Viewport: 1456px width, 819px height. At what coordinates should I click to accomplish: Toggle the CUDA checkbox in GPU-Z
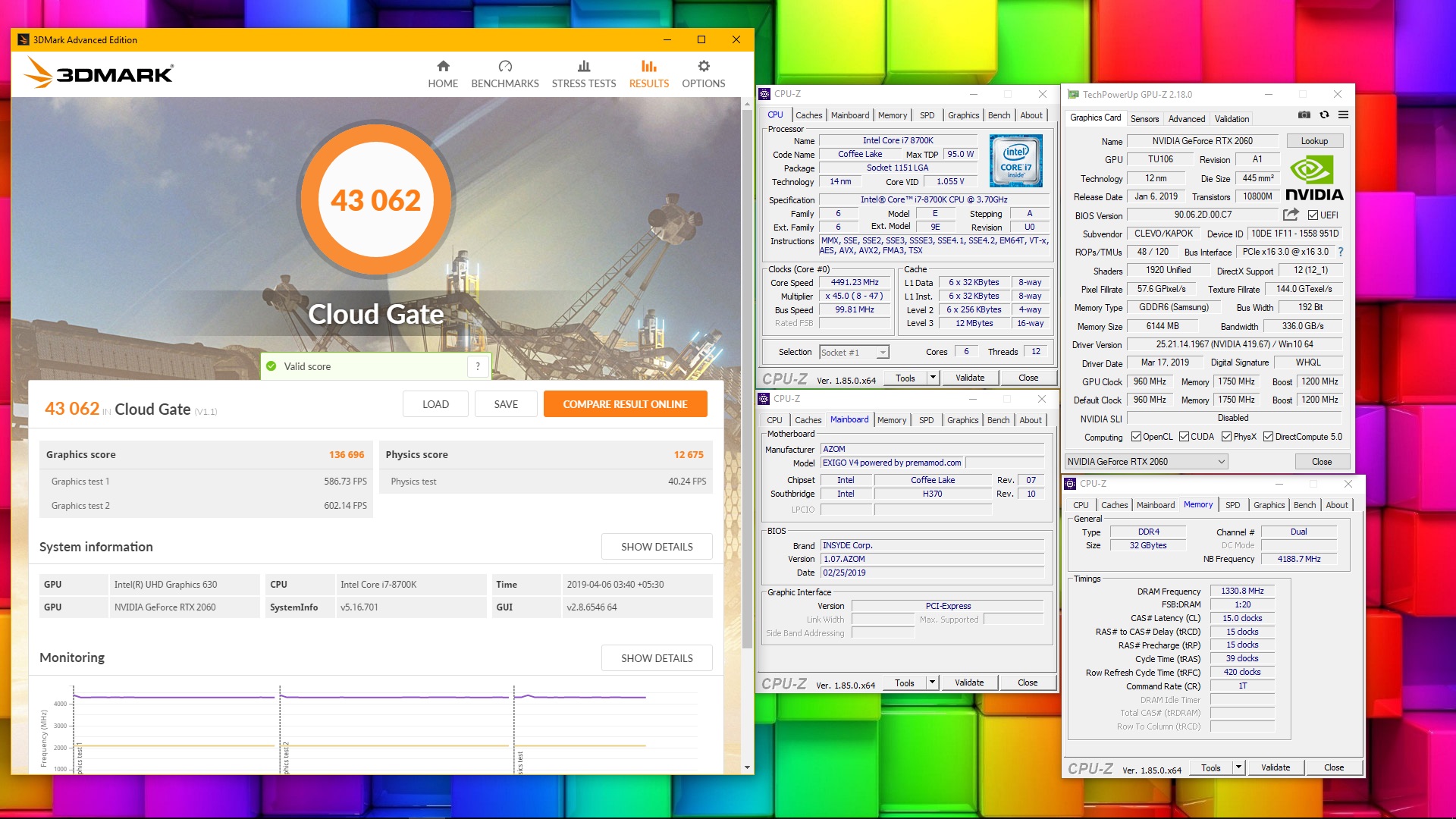coord(1184,437)
